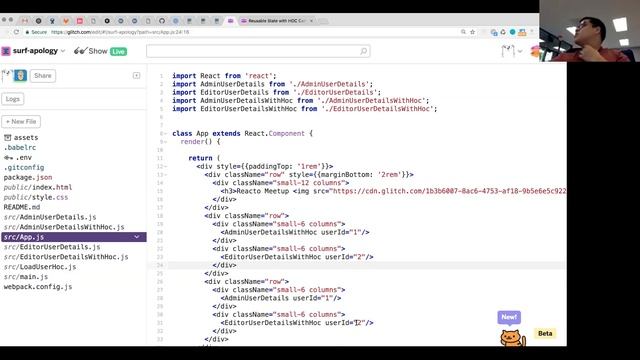The image size is (640, 360).
Task: Open the user account dropdown chevron
Action: 520,51
